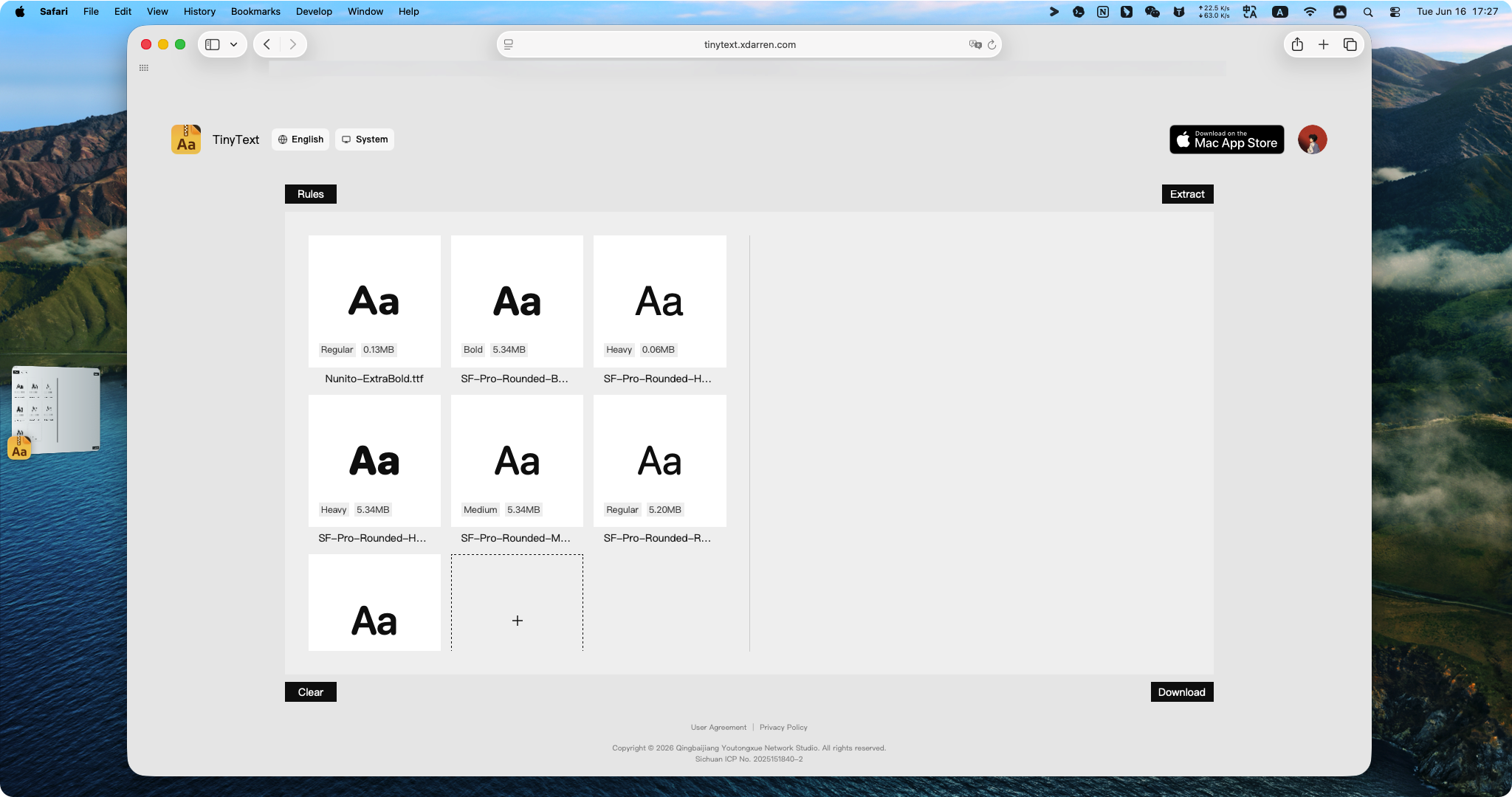Screen dimensions: 1512x797
Task: Click the Rules button
Action: click(311, 194)
